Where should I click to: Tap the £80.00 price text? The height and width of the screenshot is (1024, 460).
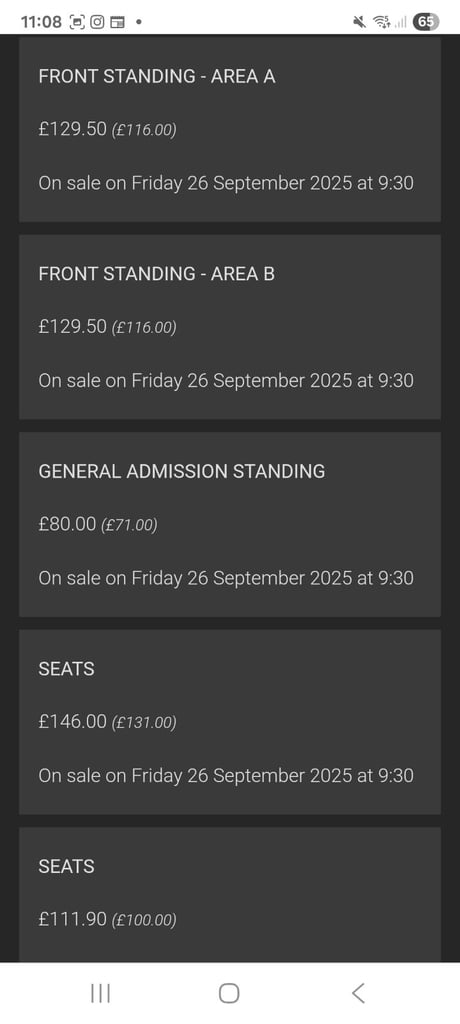[x=67, y=524]
